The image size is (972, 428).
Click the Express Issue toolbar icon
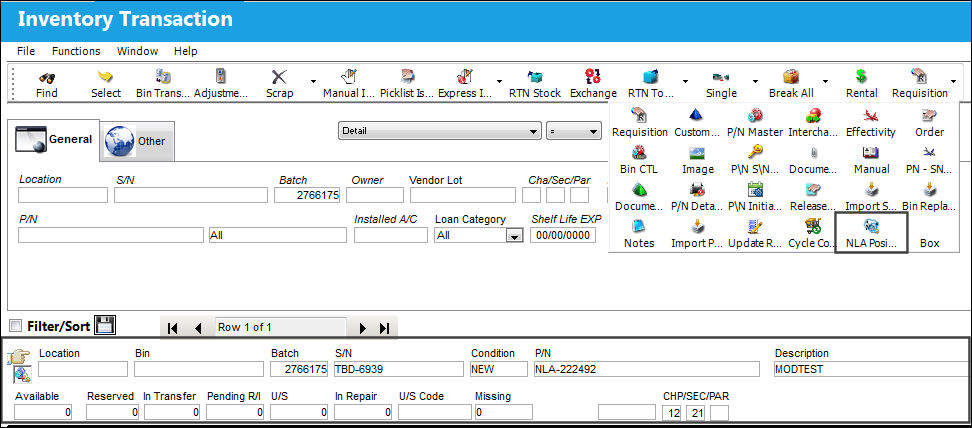[465, 77]
